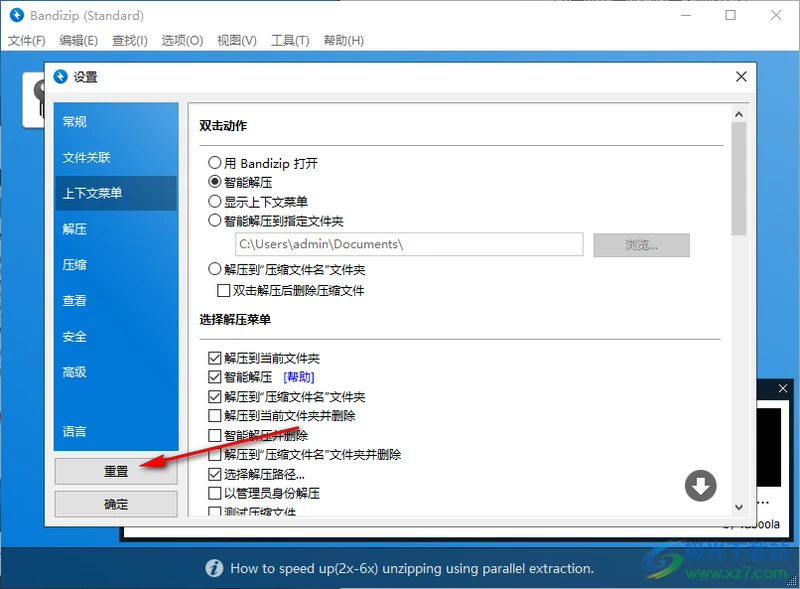Switch to the 文件关联 settings tab
The height and width of the screenshot is (589, 800).
[116, 157]
